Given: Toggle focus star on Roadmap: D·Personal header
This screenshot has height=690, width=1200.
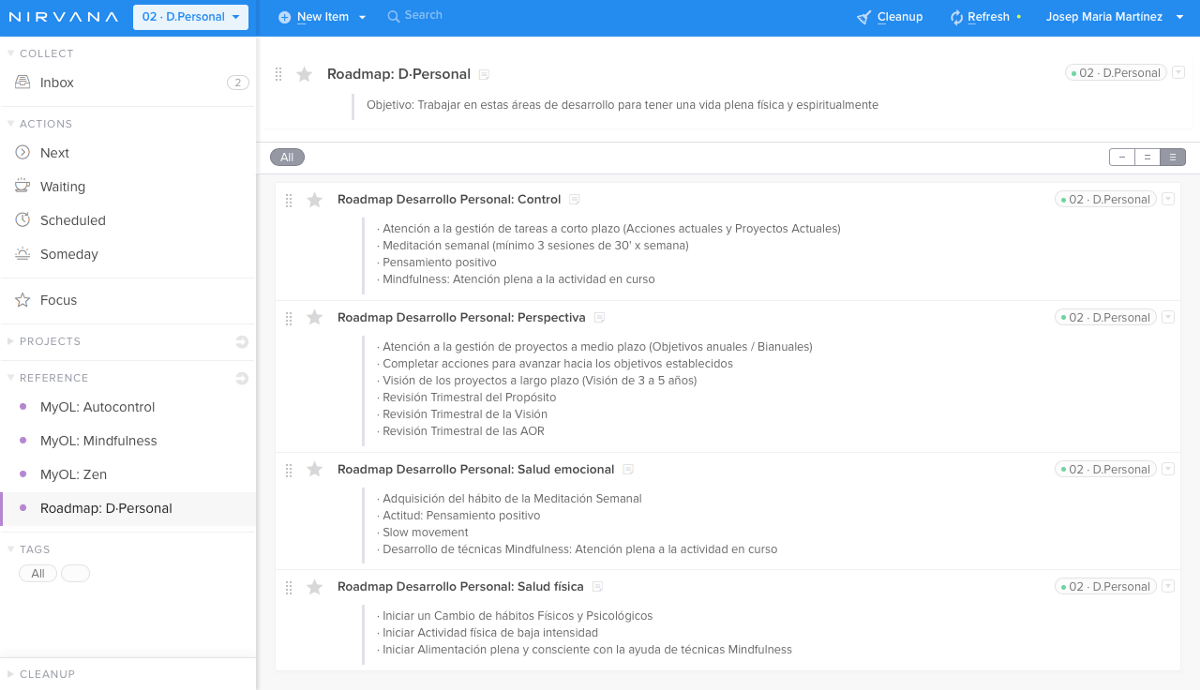Looking at the screenshot, I should click(305, 74).
